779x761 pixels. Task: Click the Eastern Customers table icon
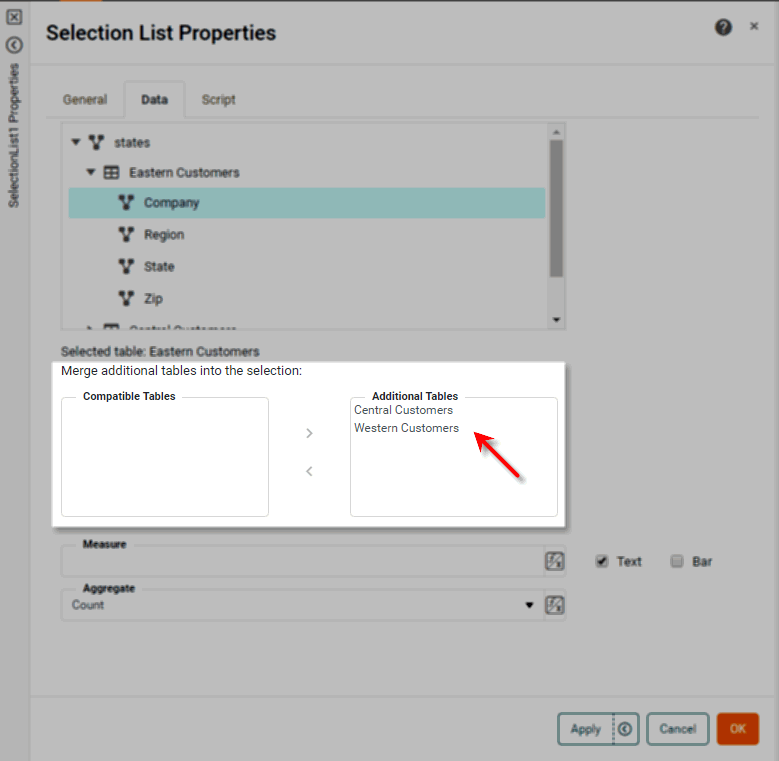click(112, 172)
